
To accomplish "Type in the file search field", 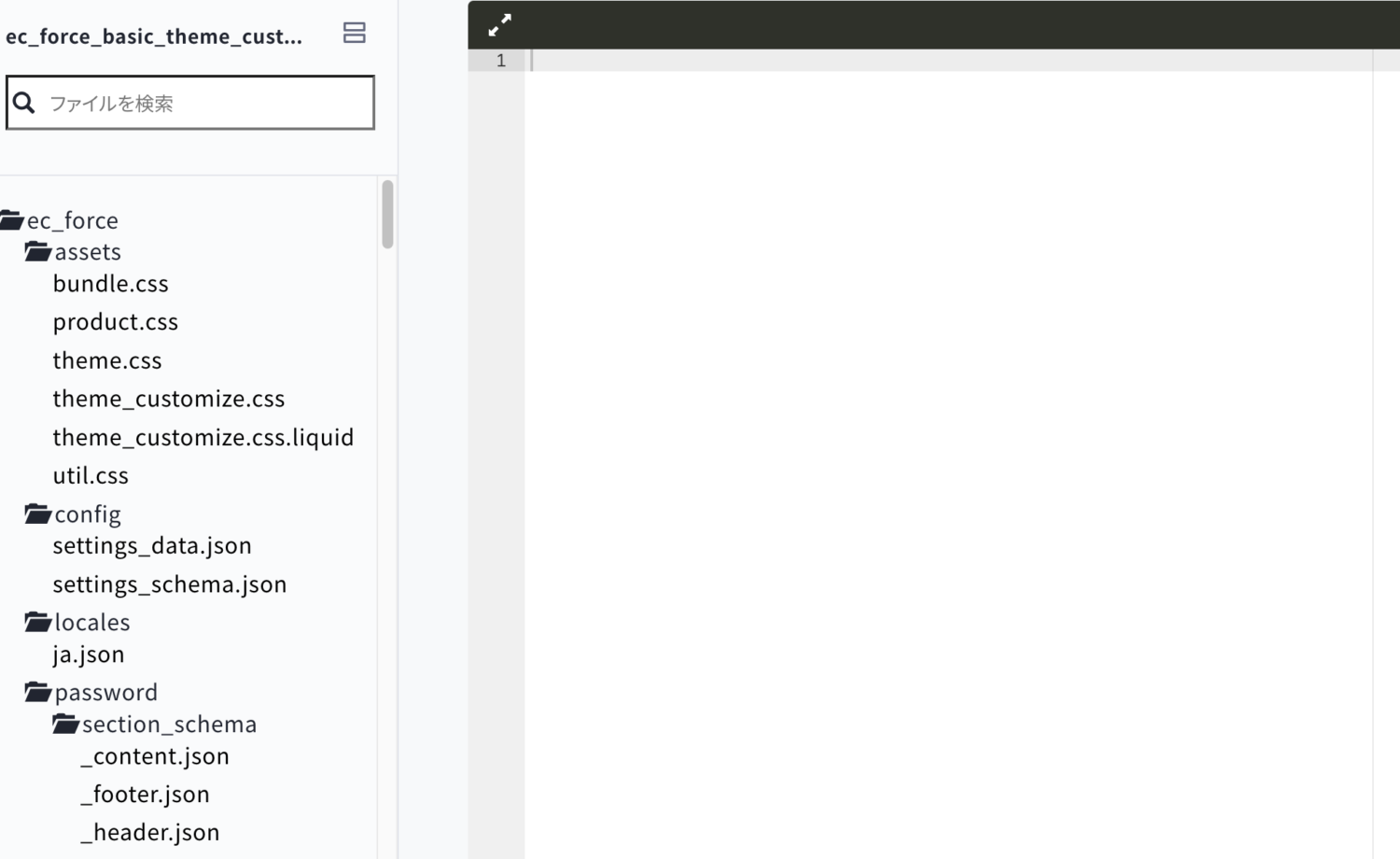I will click(x=205, y=103).
